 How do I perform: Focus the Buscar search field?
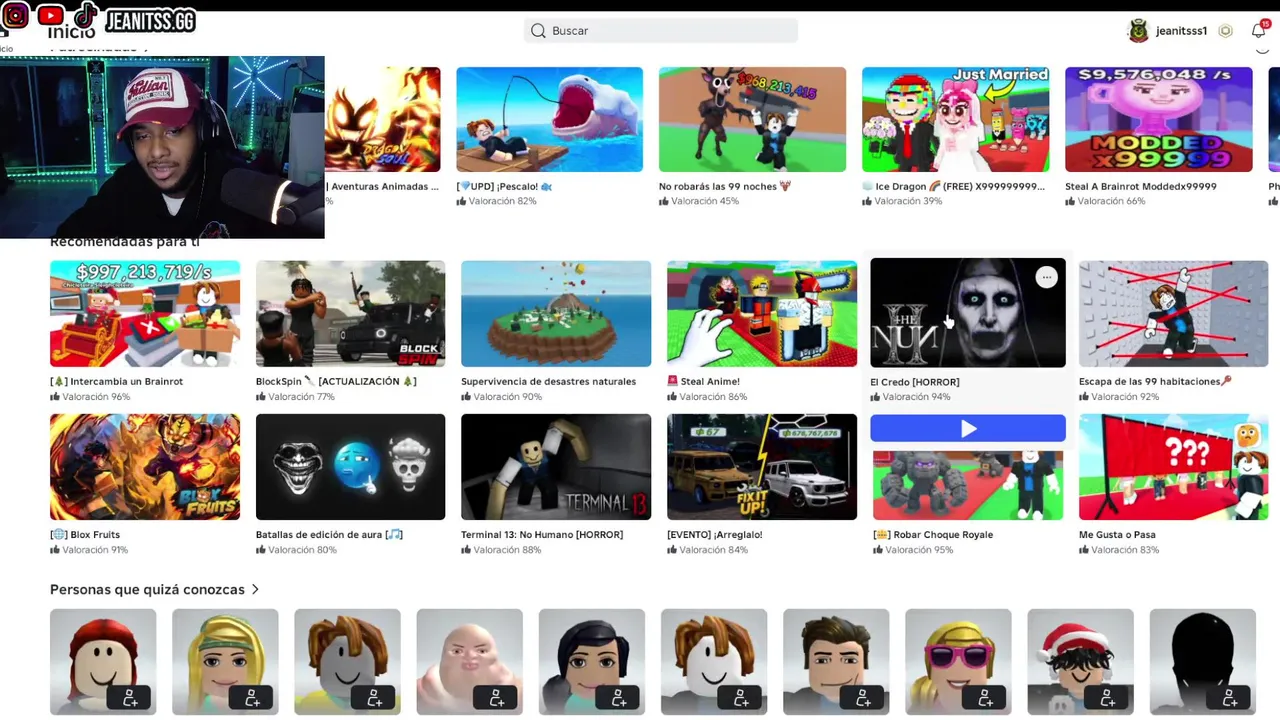coord(661,31)
